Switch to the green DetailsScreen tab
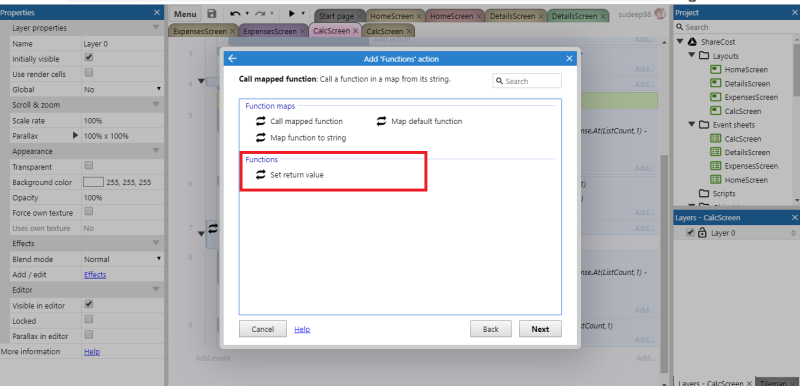 click(578, 16)
